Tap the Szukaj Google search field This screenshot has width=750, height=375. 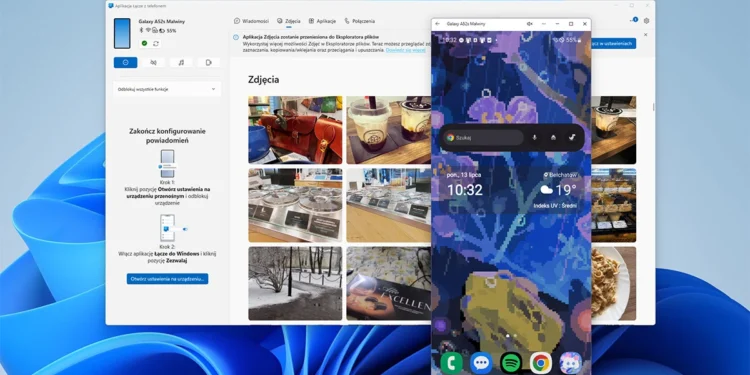483,138
